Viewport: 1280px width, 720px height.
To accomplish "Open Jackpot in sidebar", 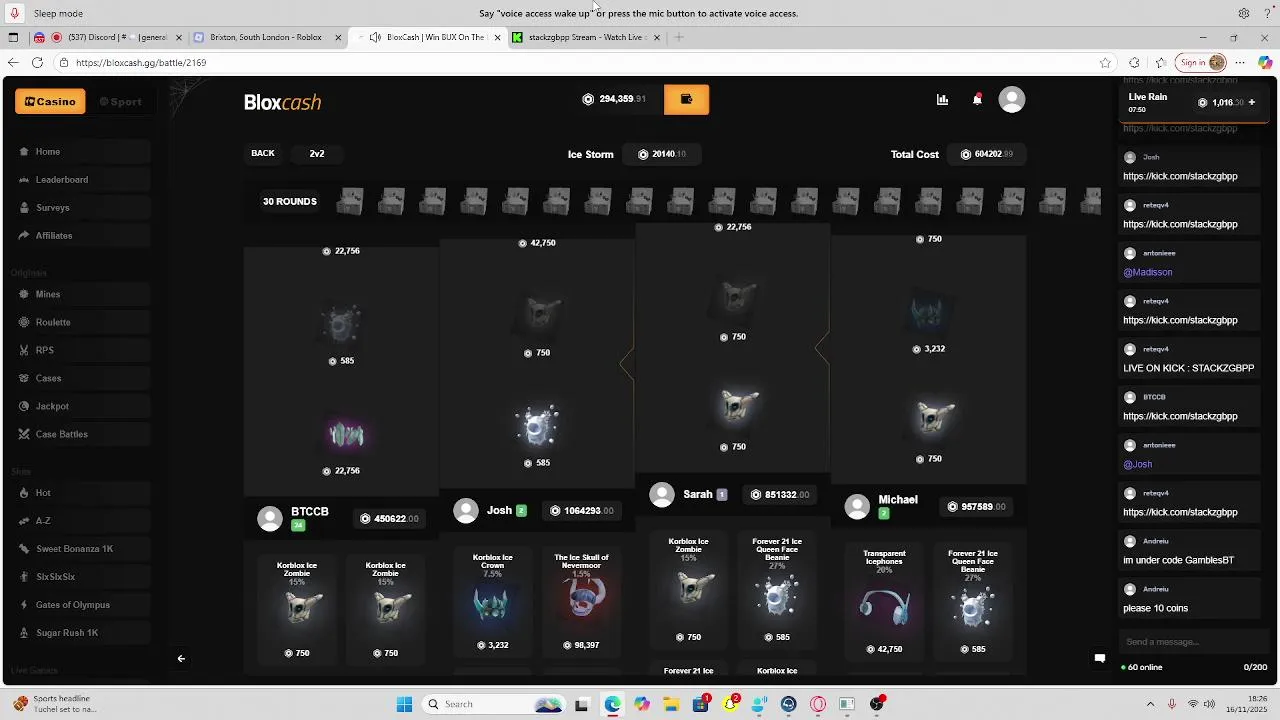I will 82,406.
